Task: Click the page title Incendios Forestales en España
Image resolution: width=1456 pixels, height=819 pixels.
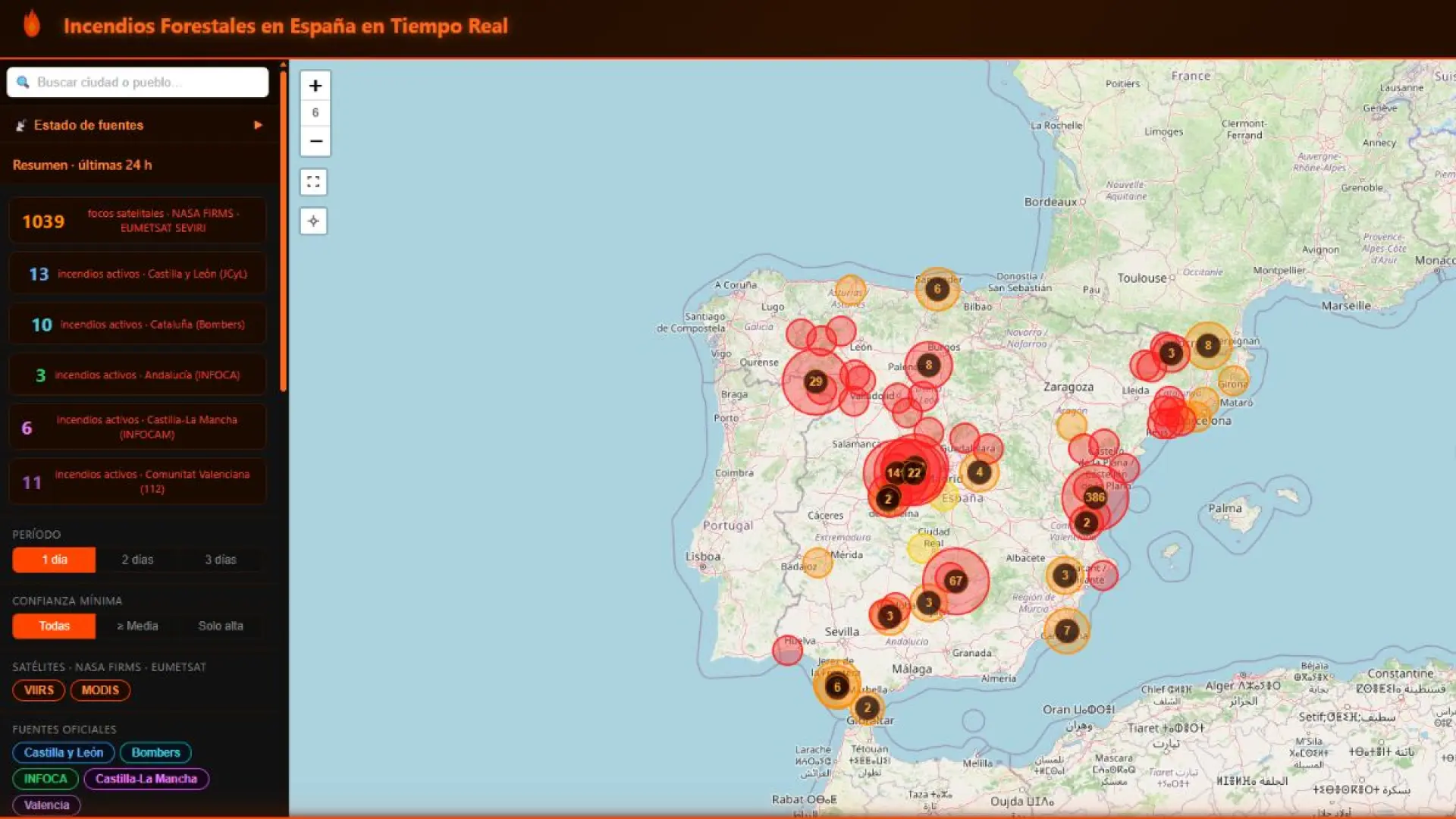Action: pyautogui.click(x=286, y=26)
